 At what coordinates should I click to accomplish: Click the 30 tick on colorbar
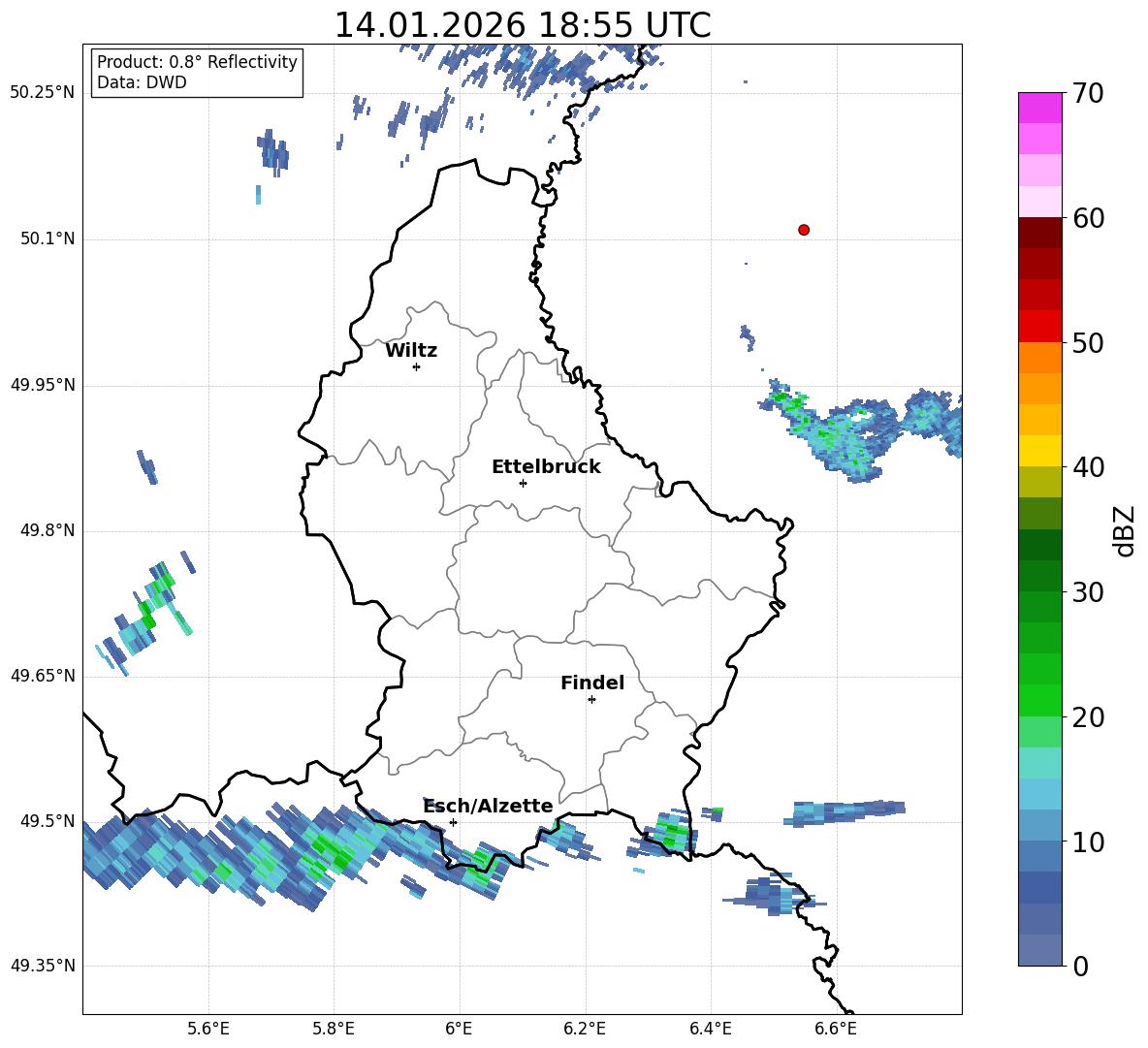pos(1087,592)
